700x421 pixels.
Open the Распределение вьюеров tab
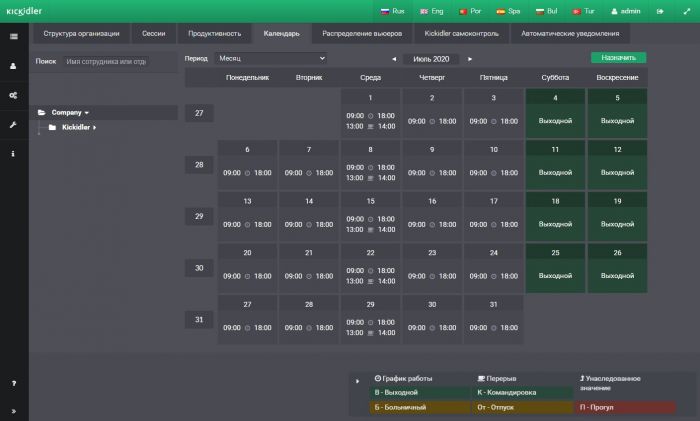[362, 33]
